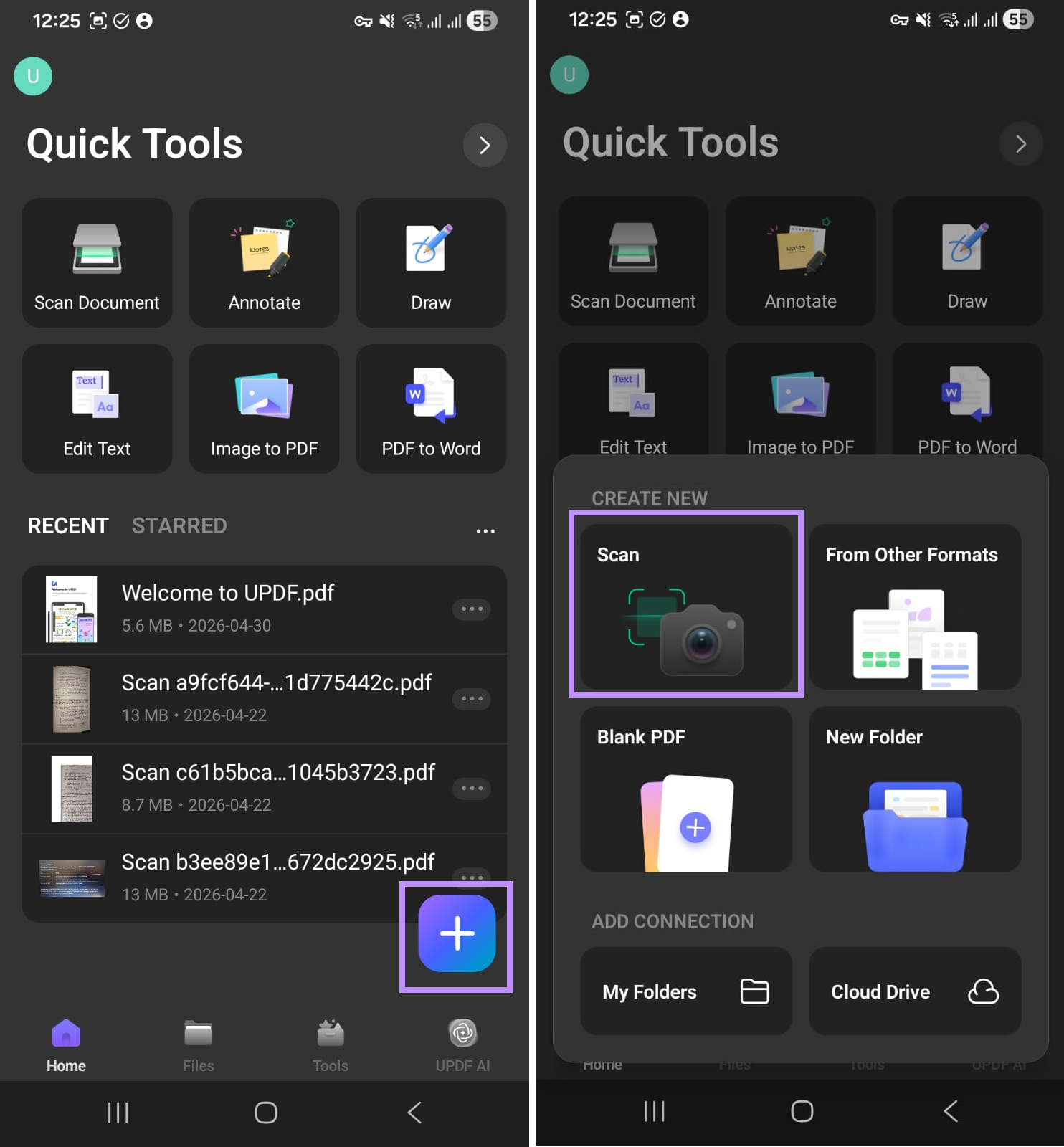This screenshot has width=1064, height=1147.
Task: Select file name Scan b3ee89e1...672dc2925.pdf
Action: click(x=278, y=862)
